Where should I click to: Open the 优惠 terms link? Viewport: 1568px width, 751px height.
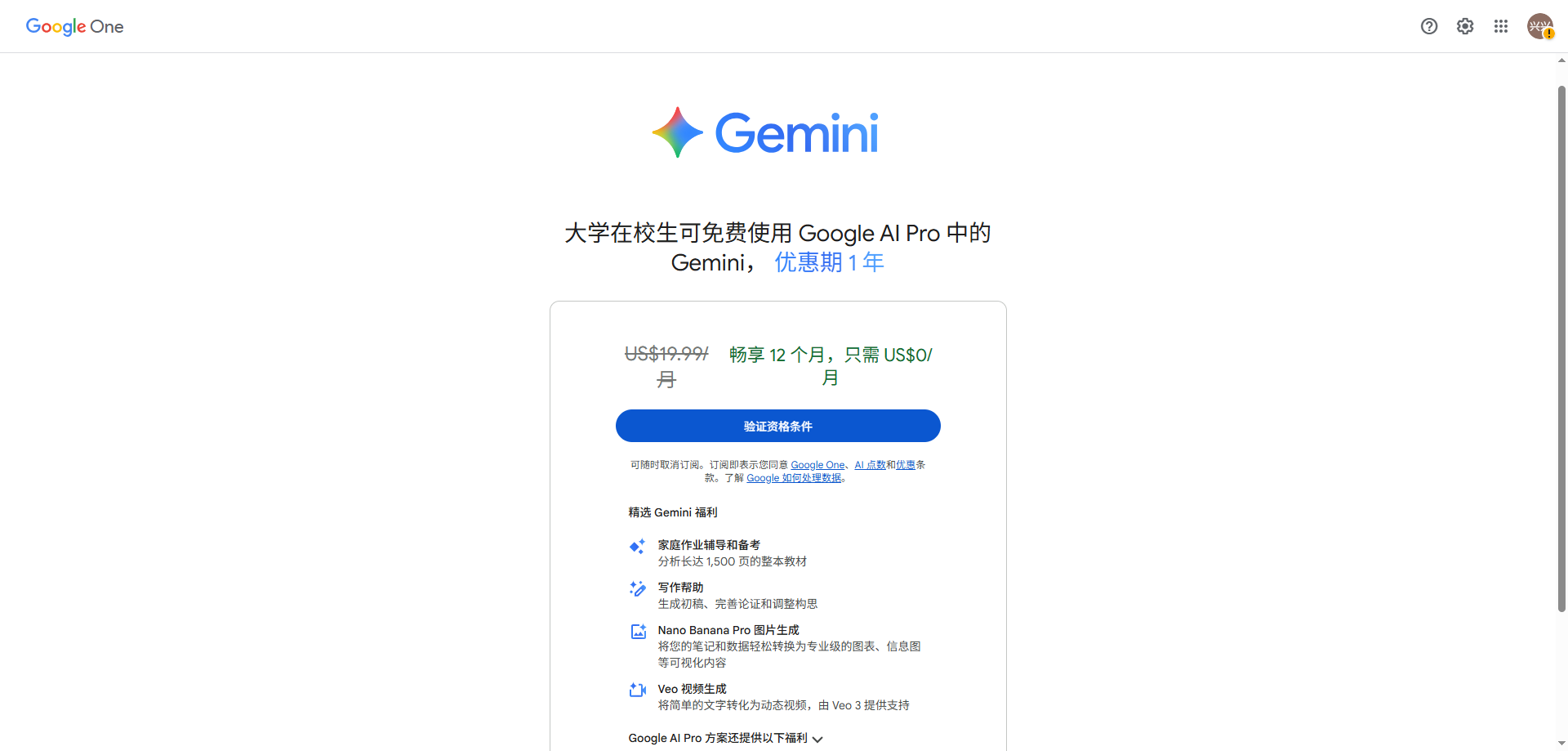(906, 465)
